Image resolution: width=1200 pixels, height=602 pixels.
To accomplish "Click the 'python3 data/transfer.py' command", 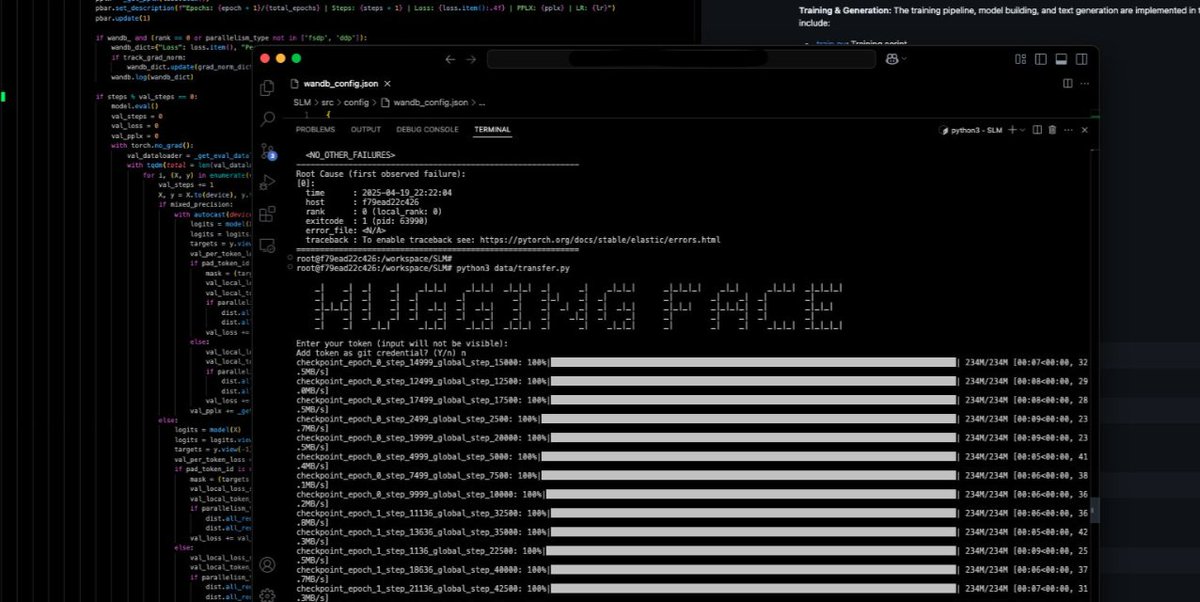I will (x=513, y=270).
